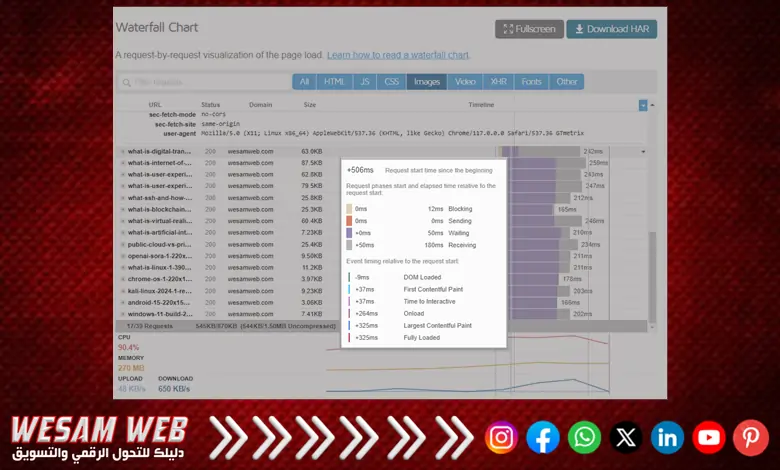Click the Wesam Web logo

click(x=99, y=438)
